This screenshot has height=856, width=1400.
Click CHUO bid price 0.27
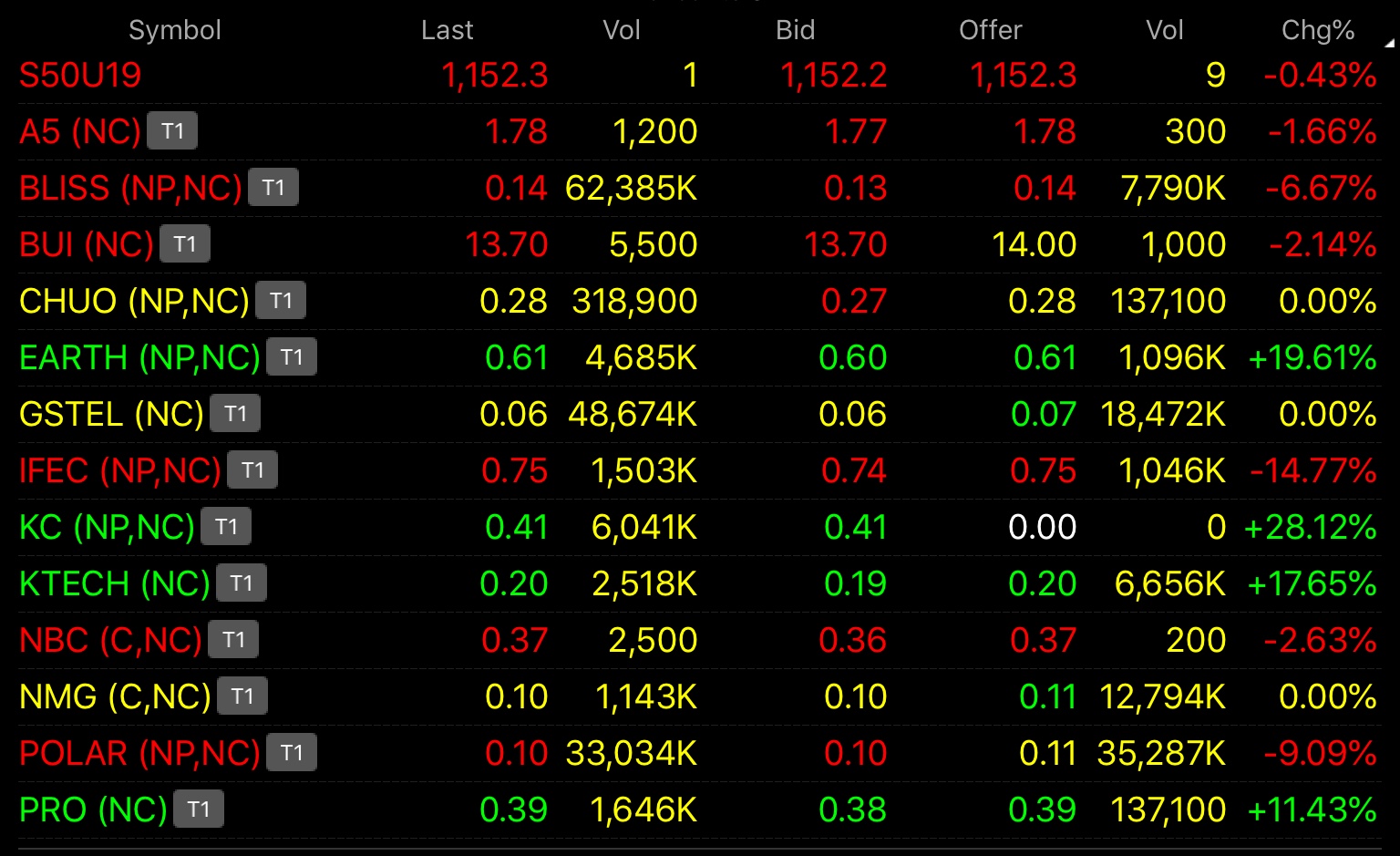(854, 301)
